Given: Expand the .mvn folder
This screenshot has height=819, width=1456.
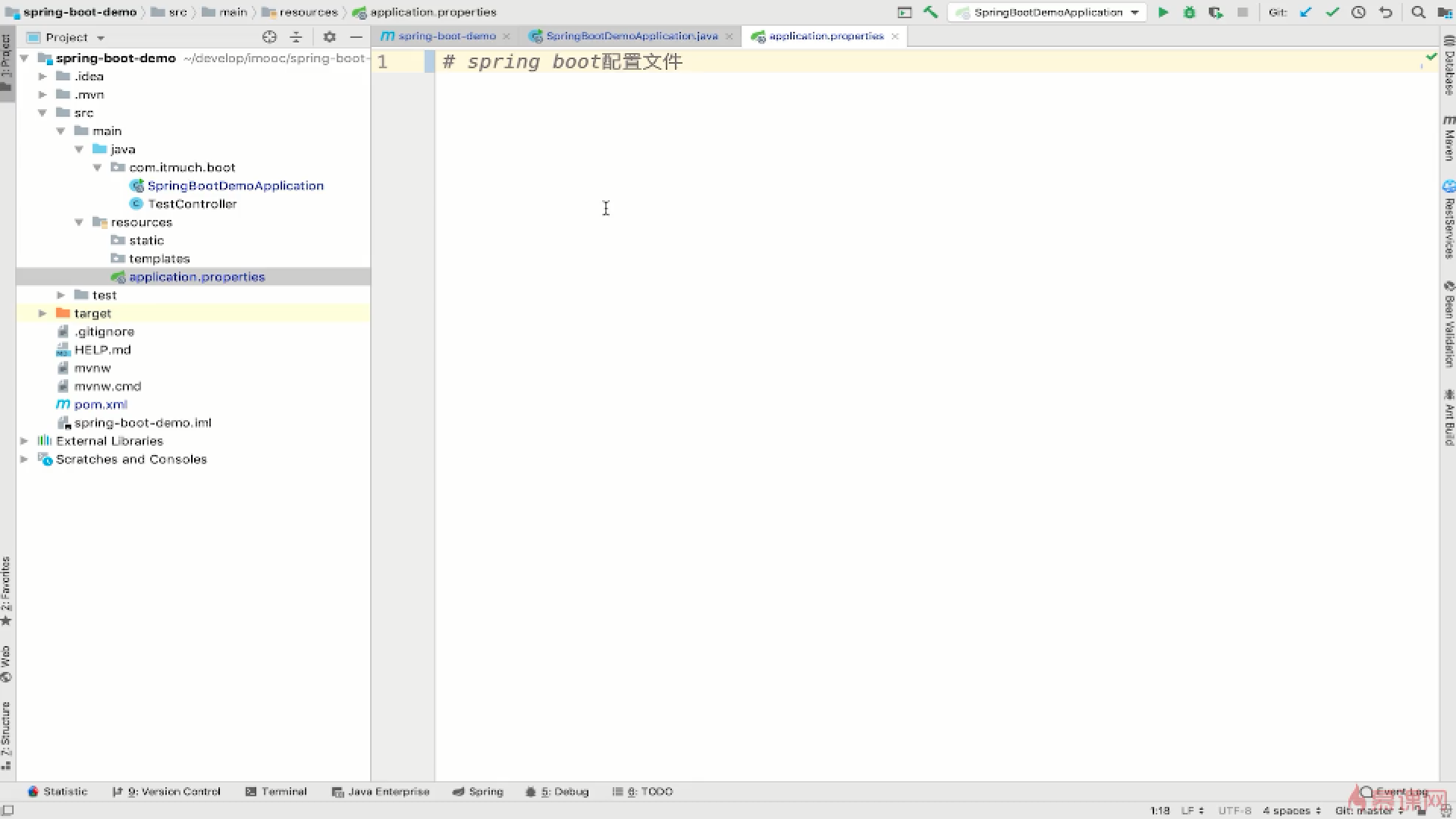Looking at the screenshot, I should [42, 95].
